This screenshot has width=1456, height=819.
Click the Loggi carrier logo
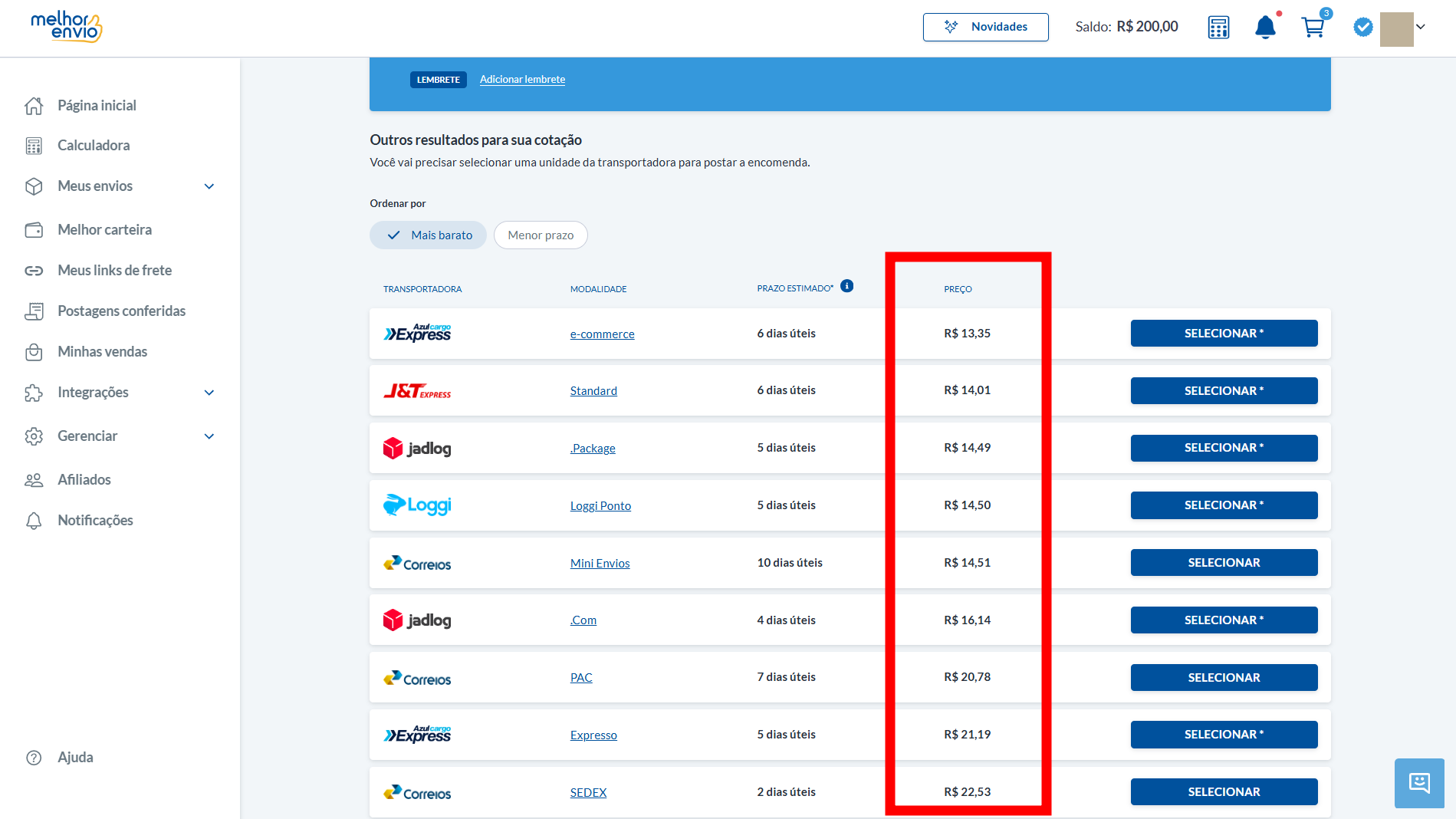tap(417, 505)
